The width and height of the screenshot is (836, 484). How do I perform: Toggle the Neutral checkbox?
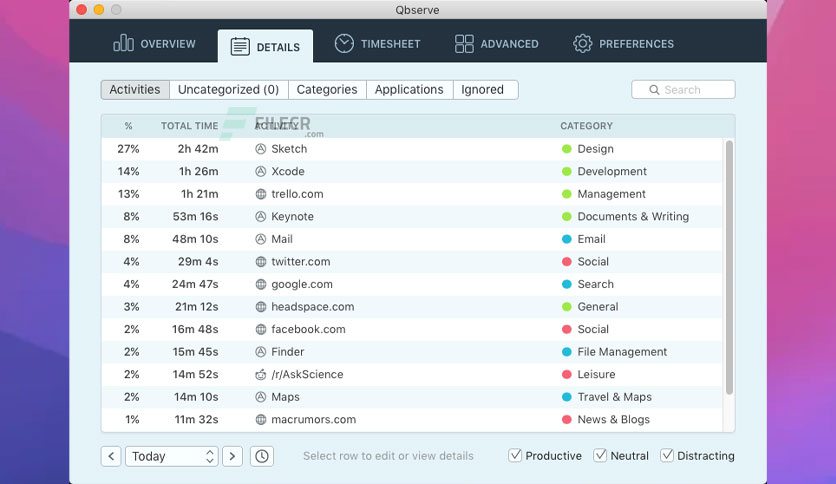point(600,455)
